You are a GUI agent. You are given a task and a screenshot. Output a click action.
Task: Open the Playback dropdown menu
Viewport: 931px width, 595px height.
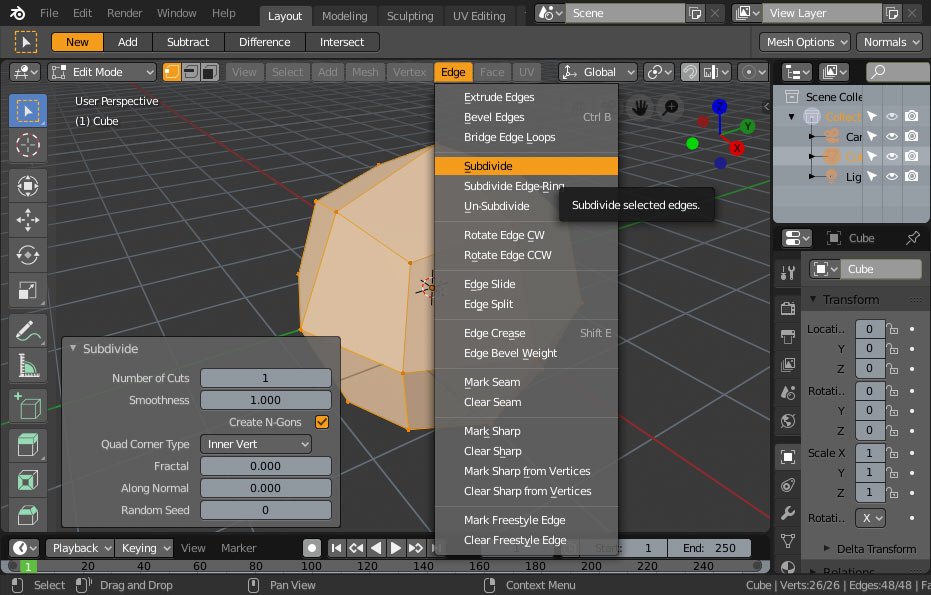pyautogui.click(x=80, y=548)
